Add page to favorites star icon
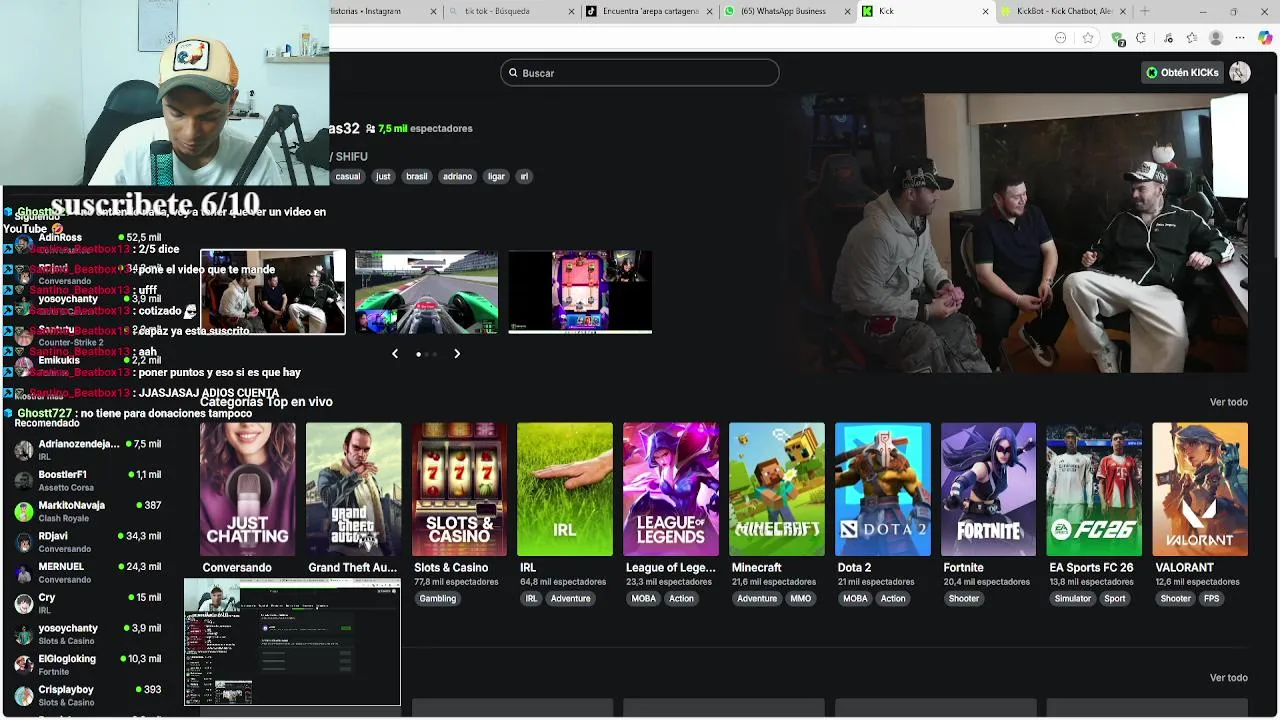 (x=1088, y=38)
